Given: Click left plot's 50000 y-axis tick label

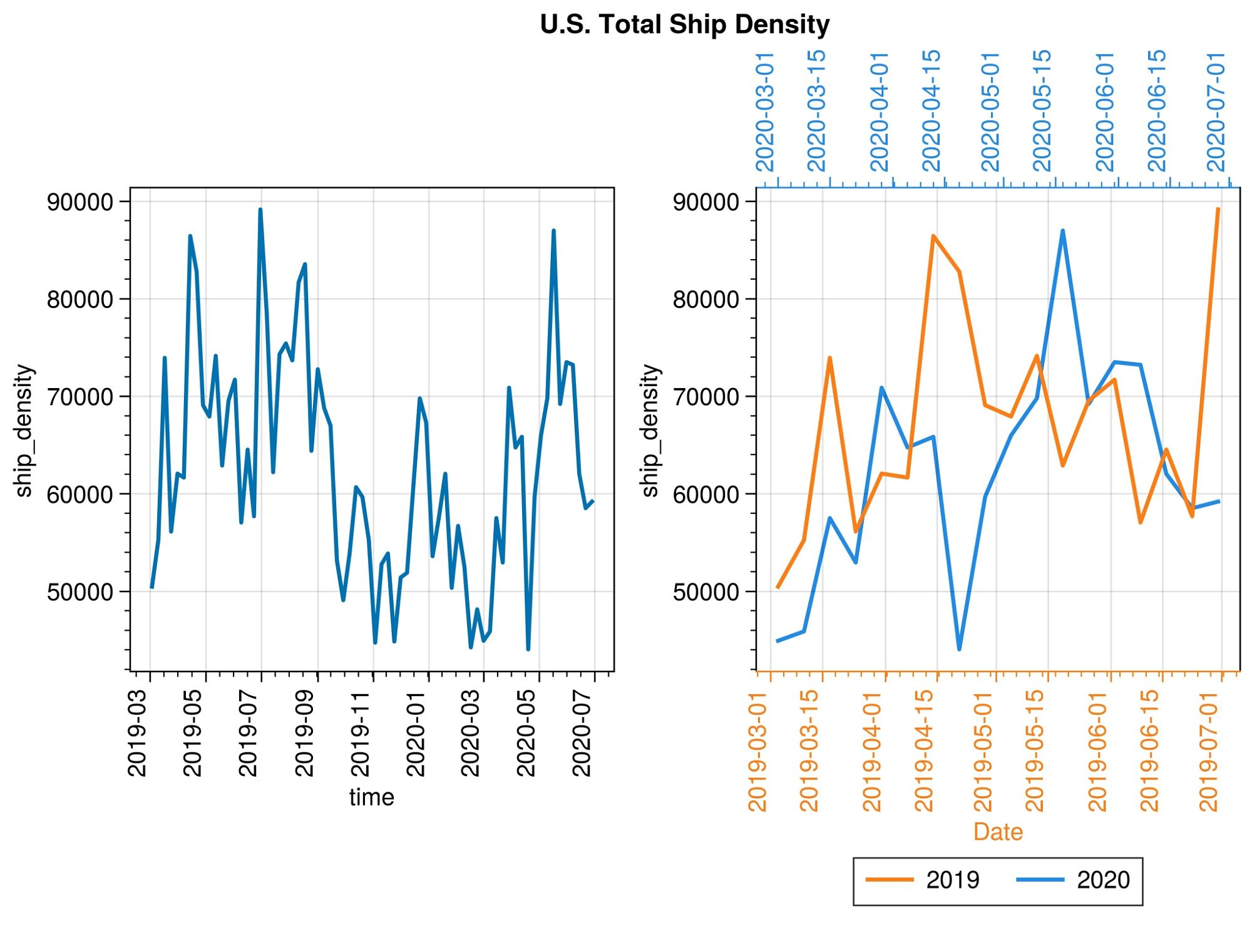Looking at the screenshot, I should point(80,592).
